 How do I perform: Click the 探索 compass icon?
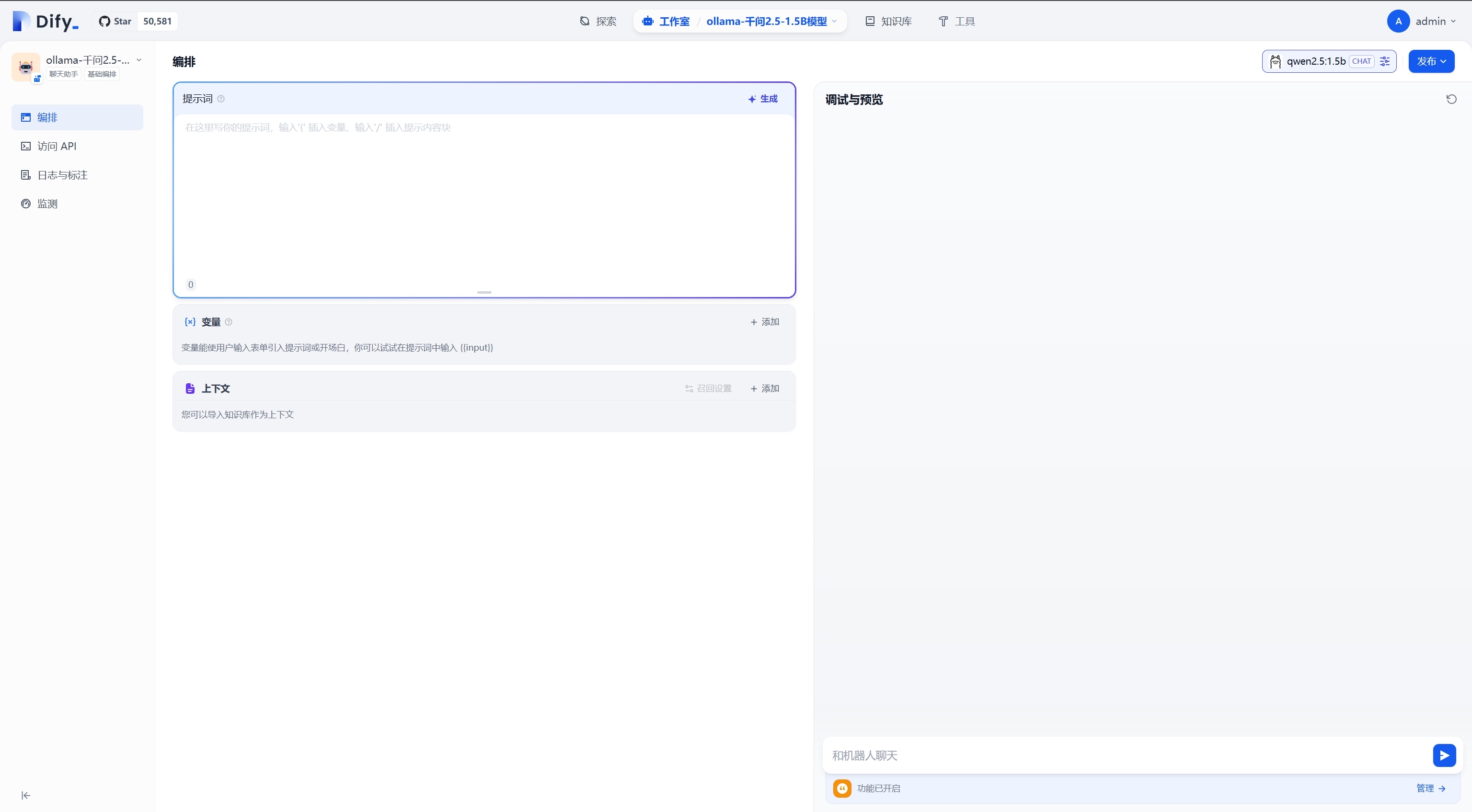[585, 21]
